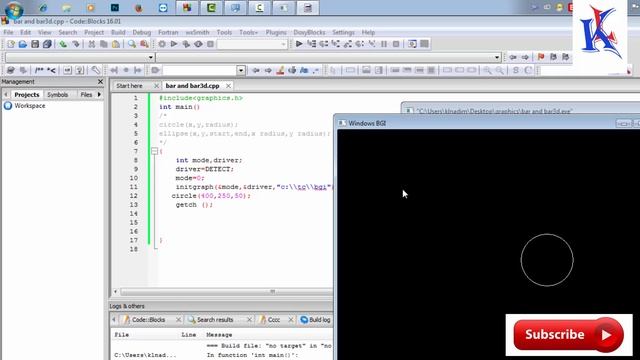640x360 pixels.
Task: Open Find with magnifier icon
Action: [x=132, y=44]
